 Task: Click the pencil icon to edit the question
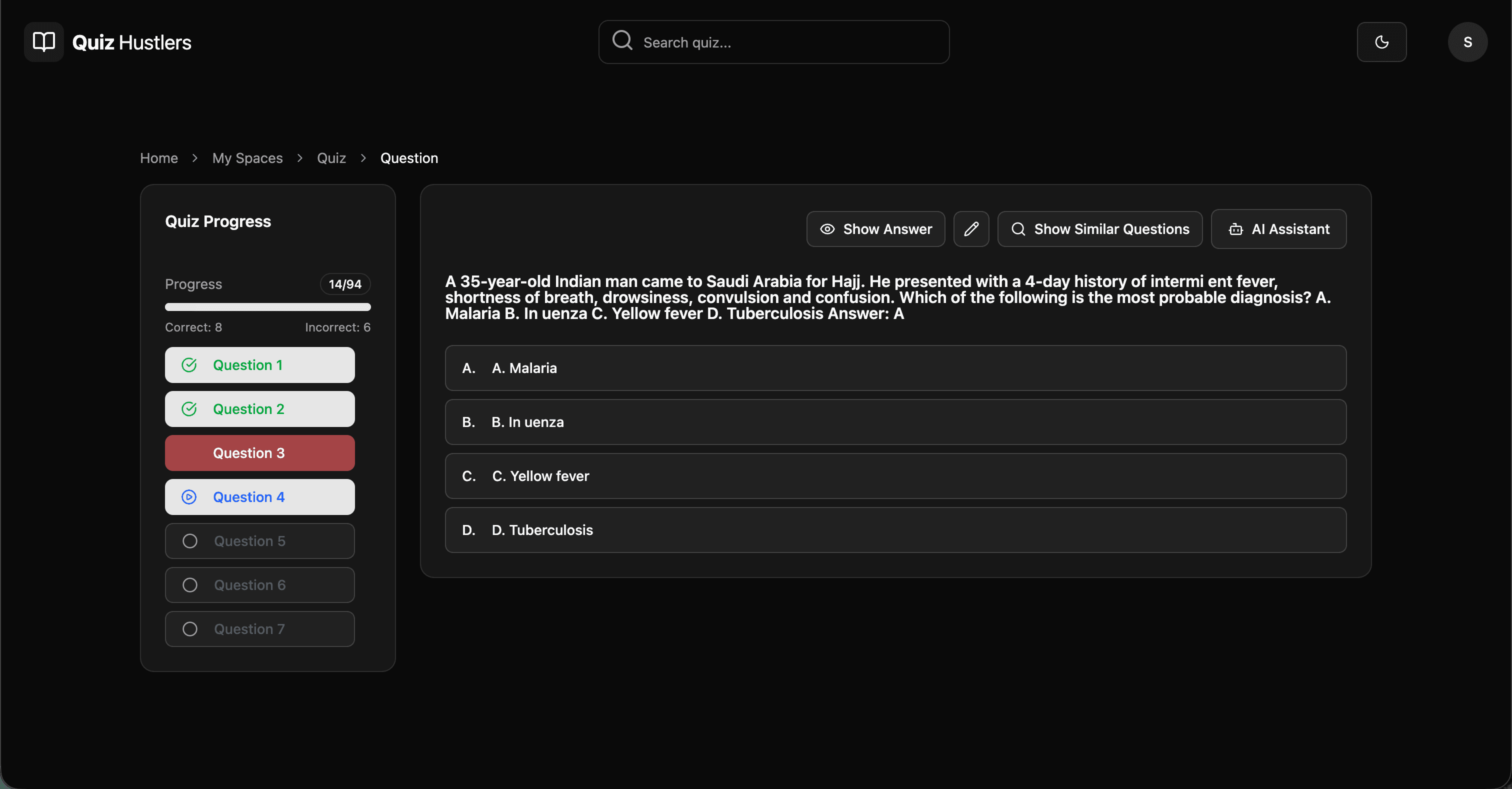tap(971, 229)
